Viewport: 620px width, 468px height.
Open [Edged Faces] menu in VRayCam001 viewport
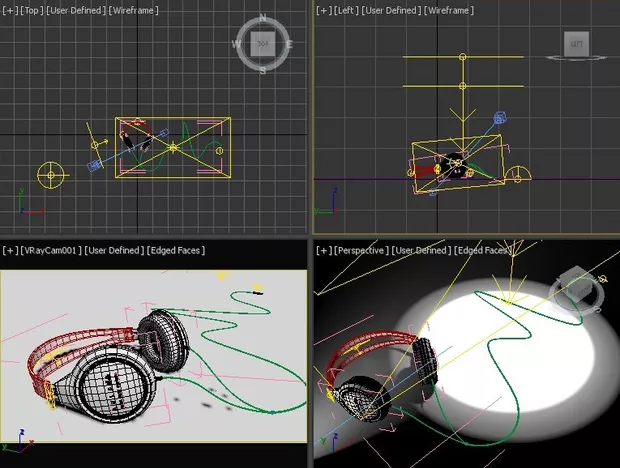[x=176, y=250]
